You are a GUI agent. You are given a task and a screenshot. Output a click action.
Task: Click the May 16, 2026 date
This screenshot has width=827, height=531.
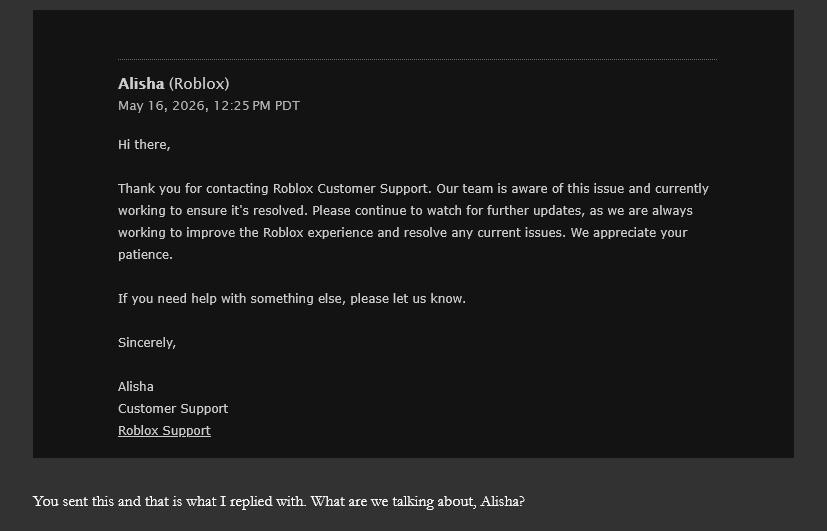coord(161,106)
